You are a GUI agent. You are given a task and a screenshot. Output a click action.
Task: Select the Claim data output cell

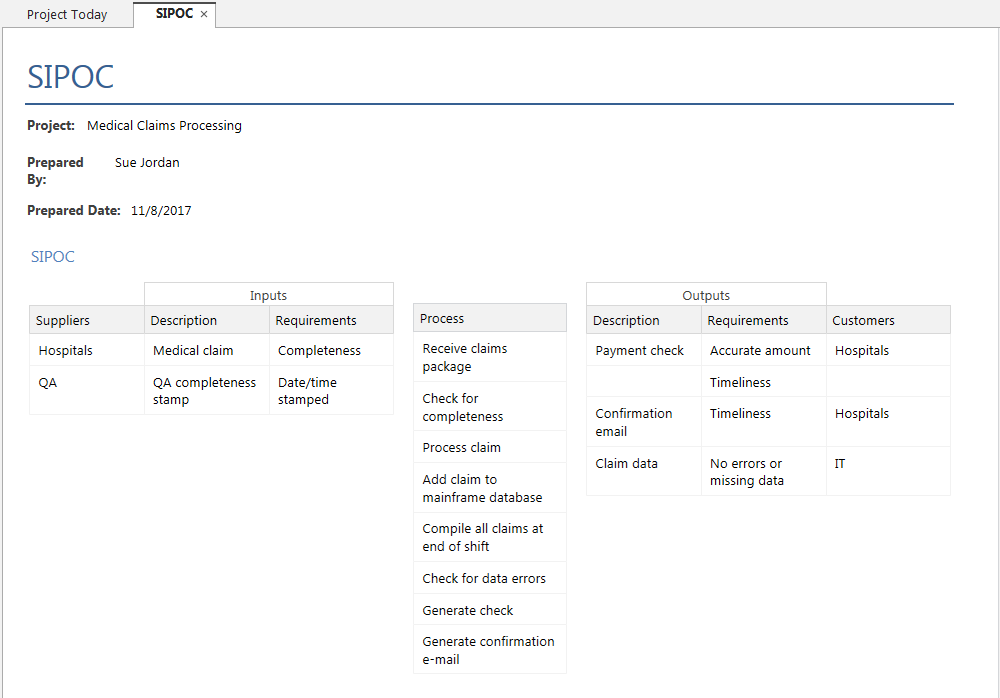pos(626,464)
